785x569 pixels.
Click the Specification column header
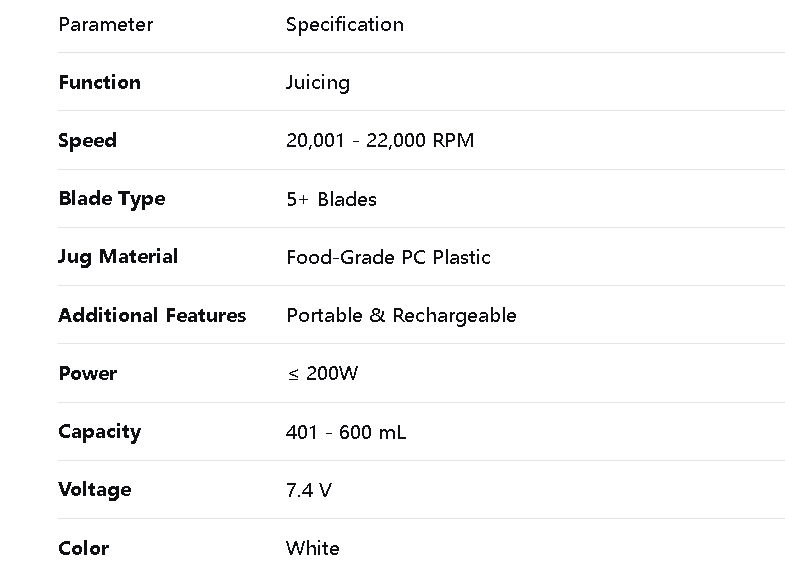coord(344,25)
